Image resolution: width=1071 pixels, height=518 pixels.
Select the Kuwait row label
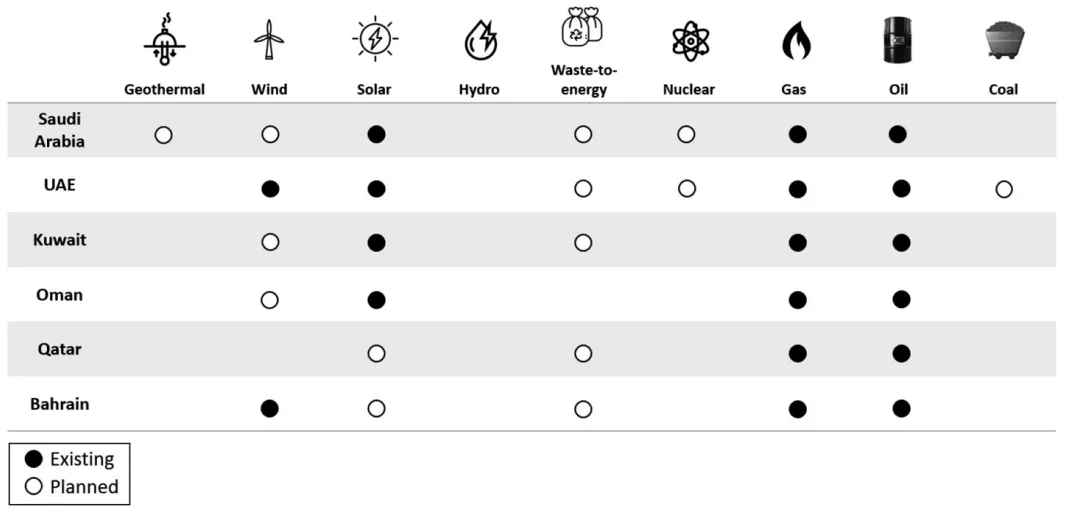point(60,241)
